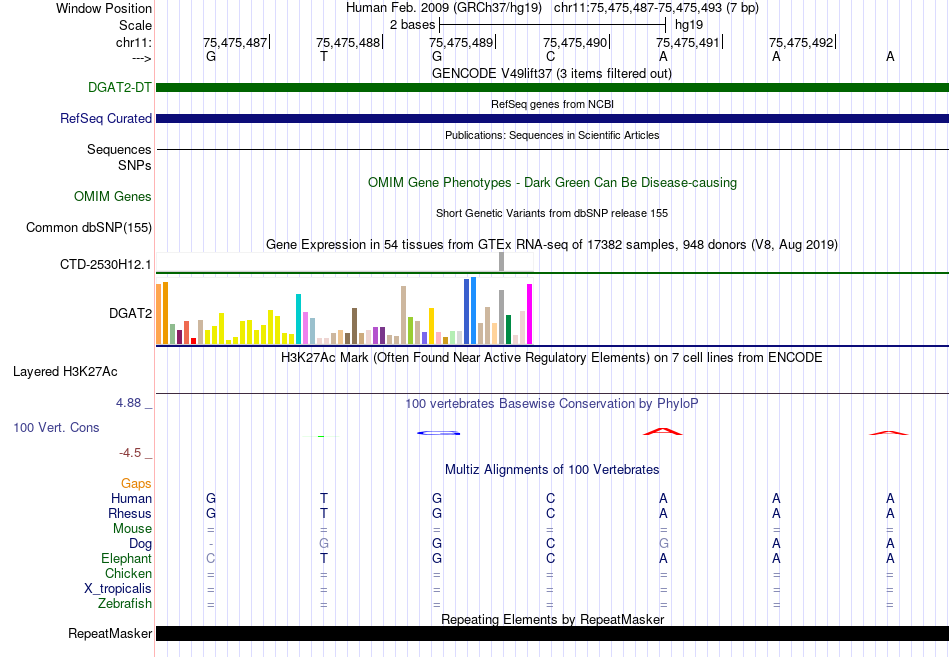Select the dark blue RefSeq Curated bar
The height and width of the screenshot is (657, 950).
pyautogui.click(x=552, y=118)
